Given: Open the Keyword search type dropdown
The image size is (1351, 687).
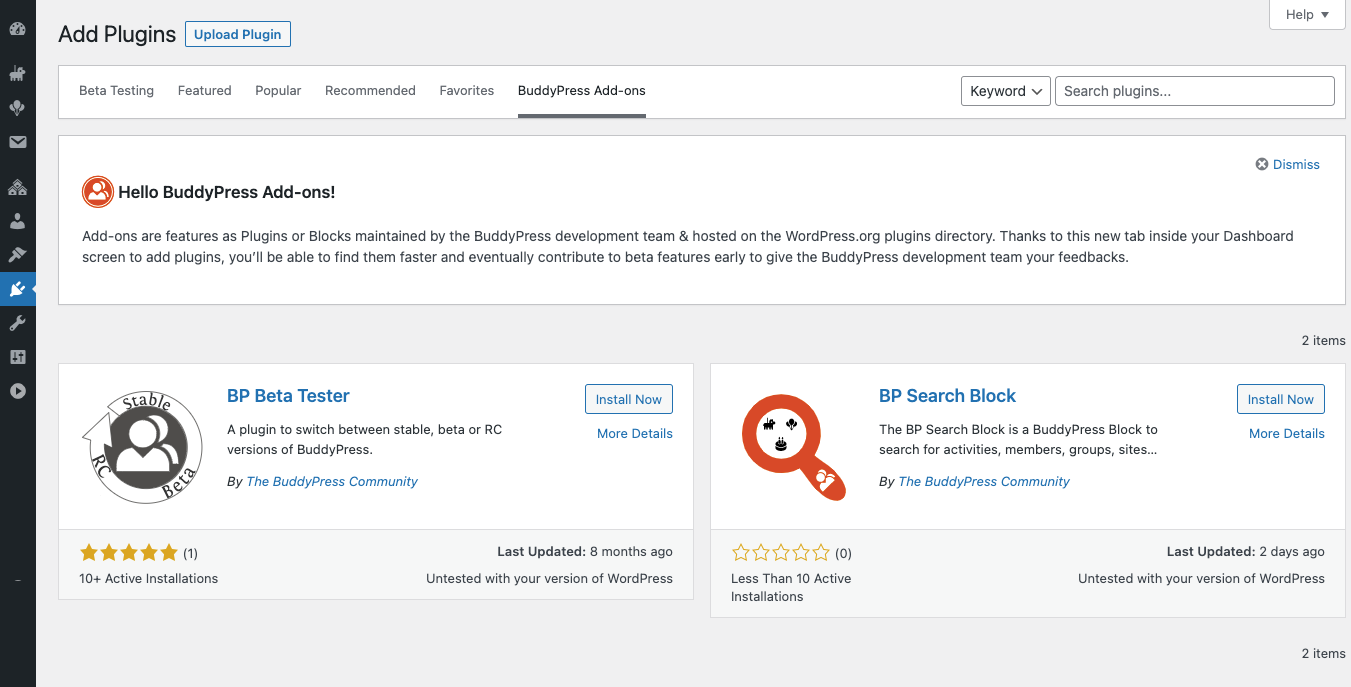Looking at the screenshot, I should (x=1005, y=91).
